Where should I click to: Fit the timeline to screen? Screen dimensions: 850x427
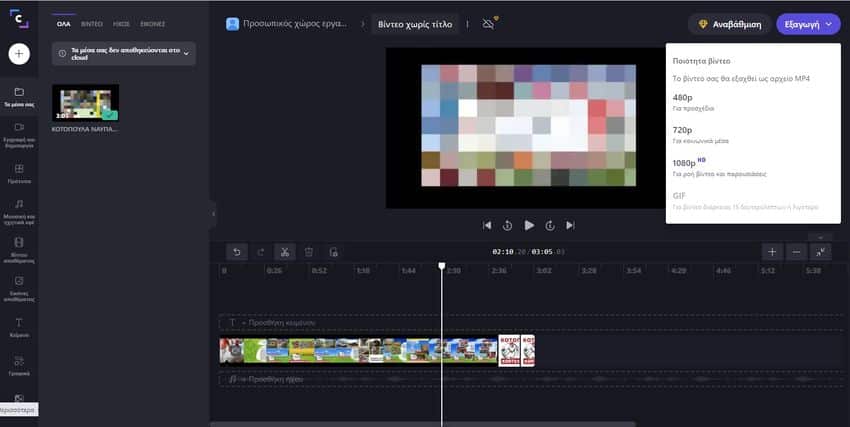tap(821, 252)
